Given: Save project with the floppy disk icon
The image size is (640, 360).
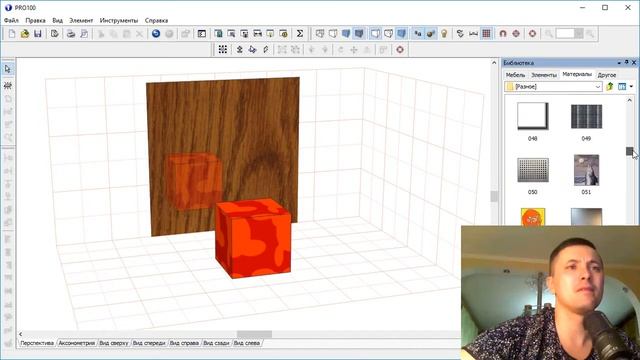Looking at the screenshot, I should tap(38, 34).
